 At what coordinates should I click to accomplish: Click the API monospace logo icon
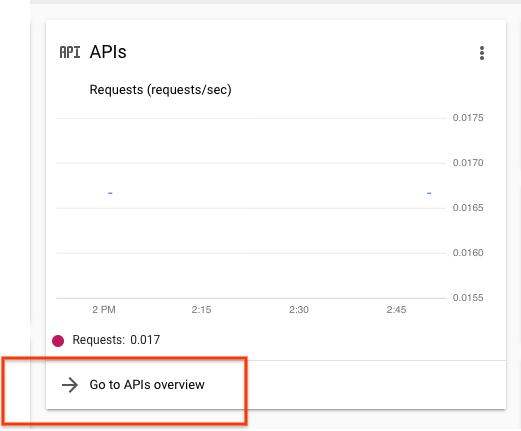tap(70, 52)
